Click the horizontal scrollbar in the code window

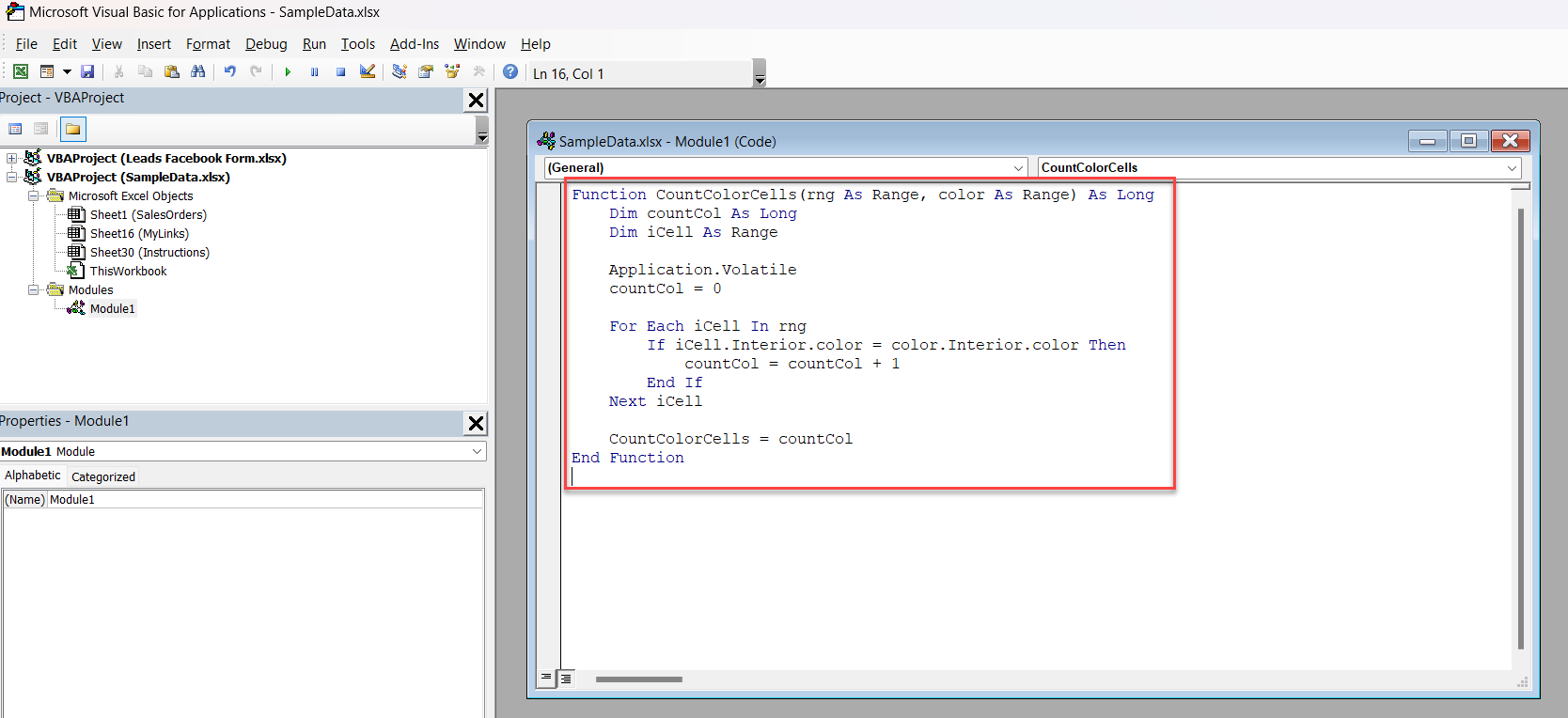[639, 679]
